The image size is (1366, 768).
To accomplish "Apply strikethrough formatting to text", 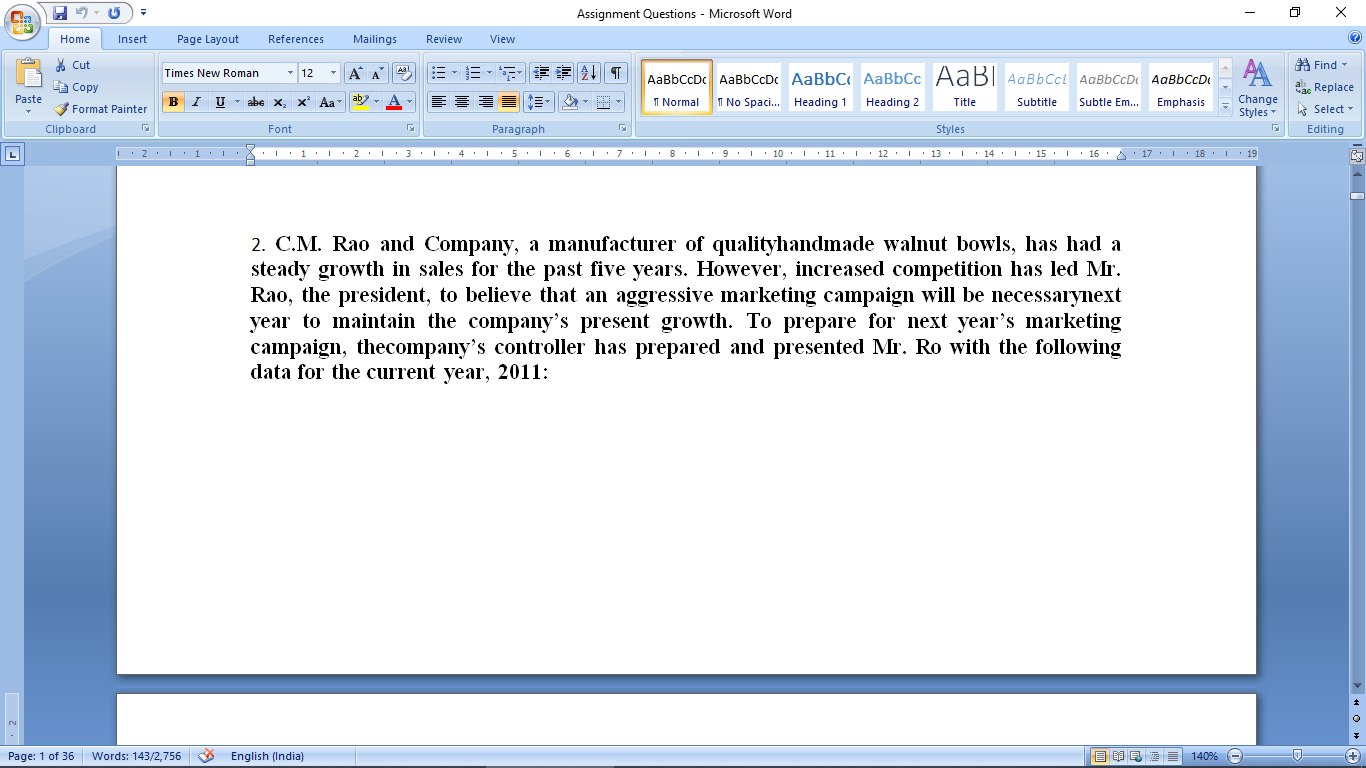I will coord(256,102).
